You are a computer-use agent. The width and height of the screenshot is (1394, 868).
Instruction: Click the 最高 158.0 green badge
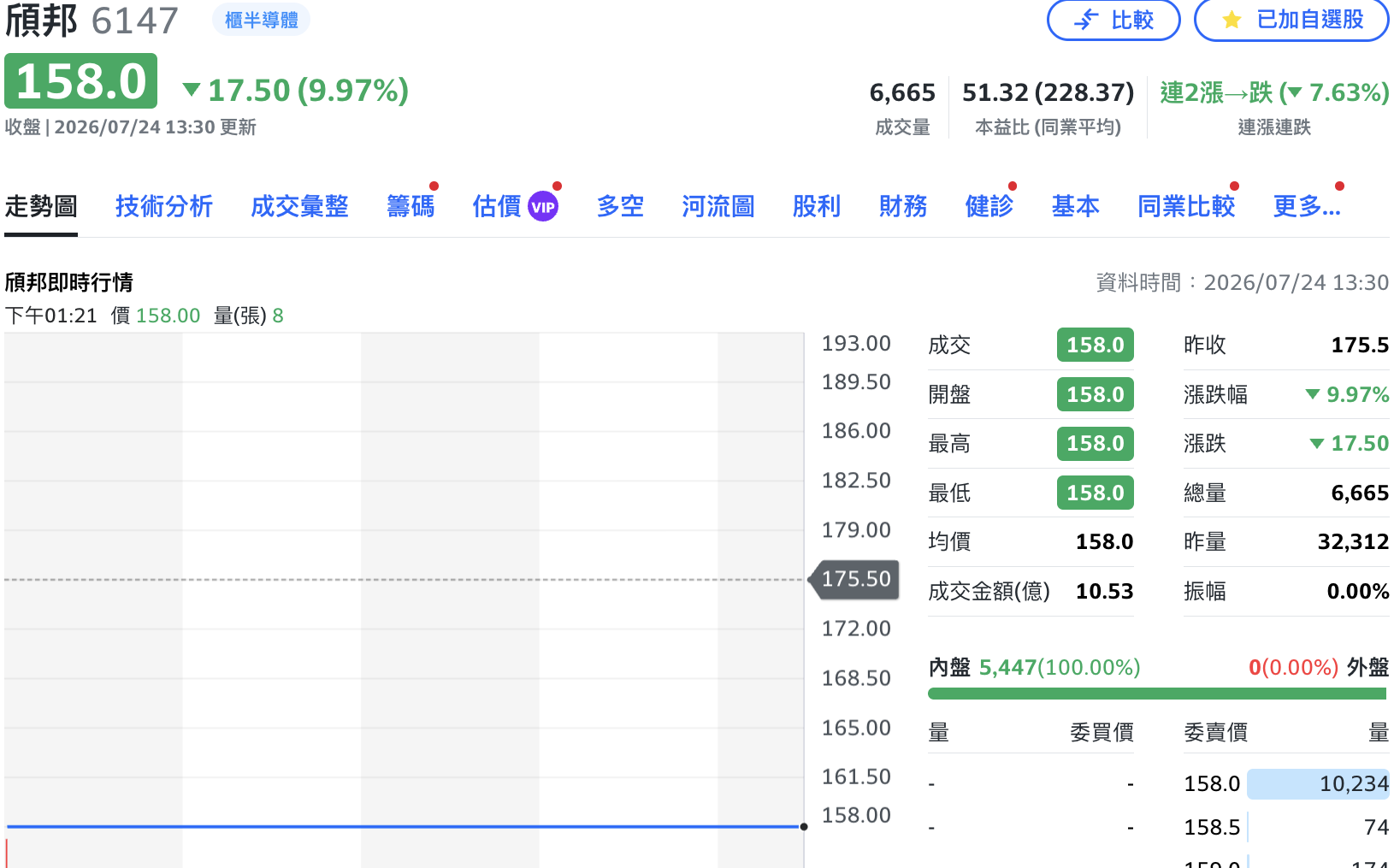pos(1096,443)
